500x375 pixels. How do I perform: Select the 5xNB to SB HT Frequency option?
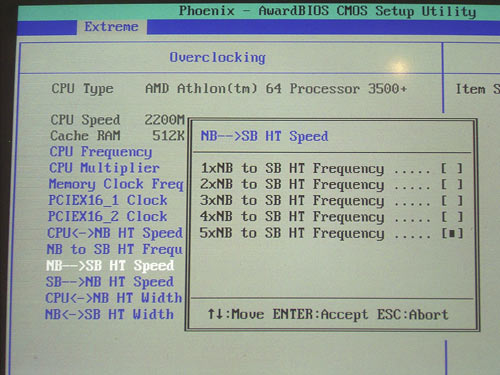332,233
